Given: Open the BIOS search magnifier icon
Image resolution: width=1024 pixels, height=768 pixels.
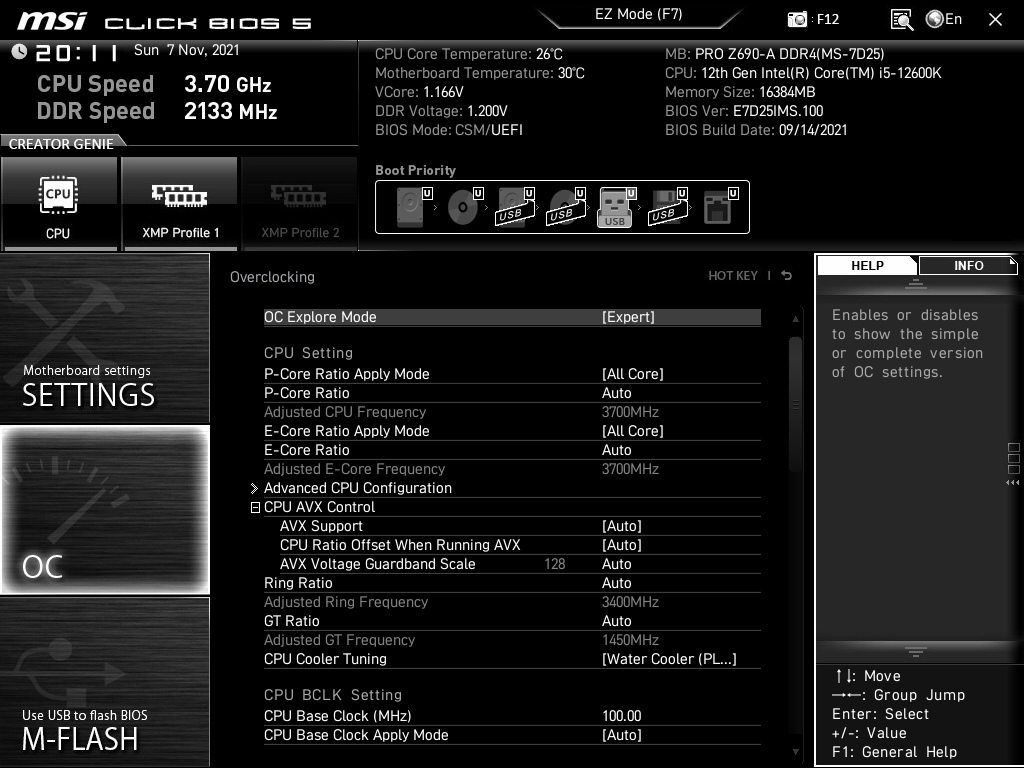Looking at the screenshot, I should point(902,20).
